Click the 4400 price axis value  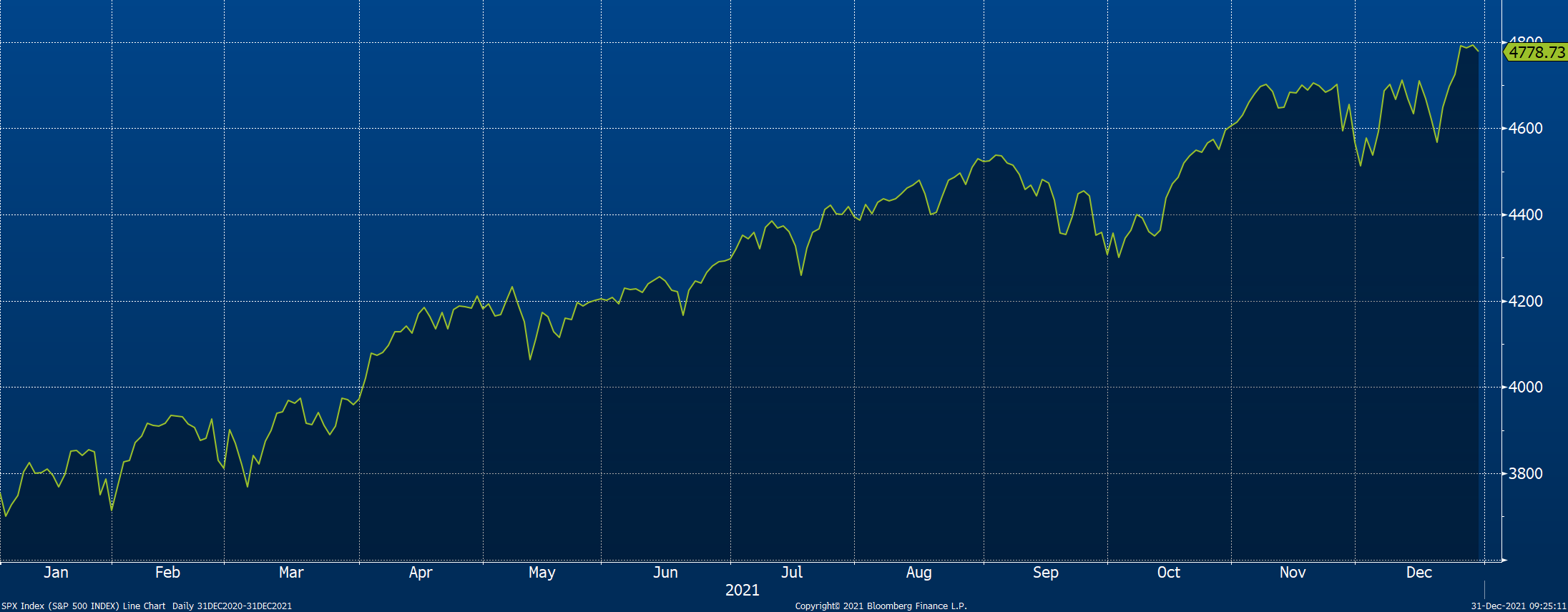pyautogui.click(x=1526, y=214)
